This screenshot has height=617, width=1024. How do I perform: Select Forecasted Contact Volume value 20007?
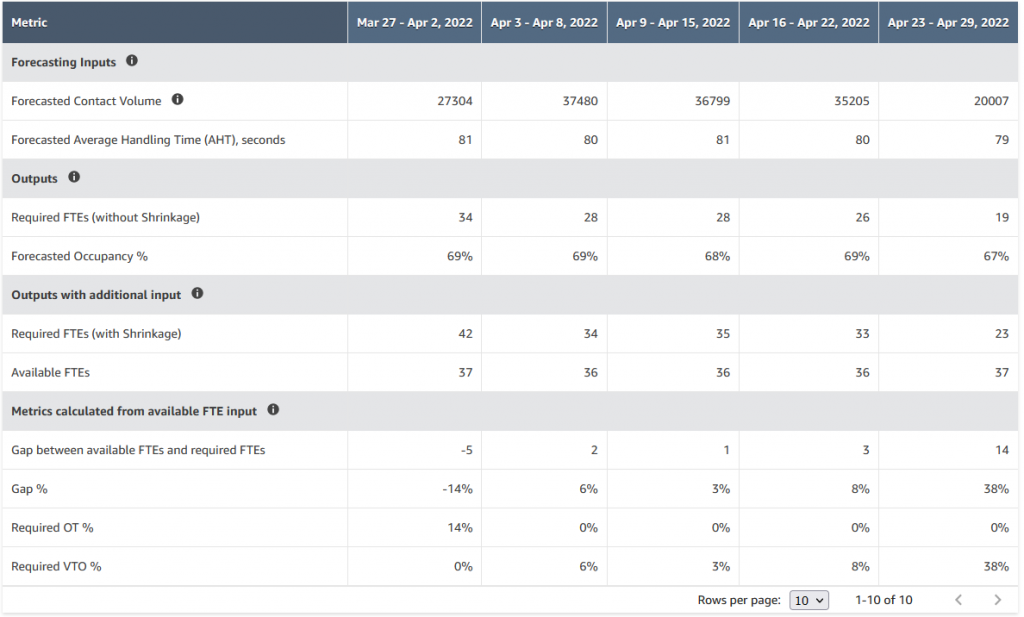coord(991,101)
